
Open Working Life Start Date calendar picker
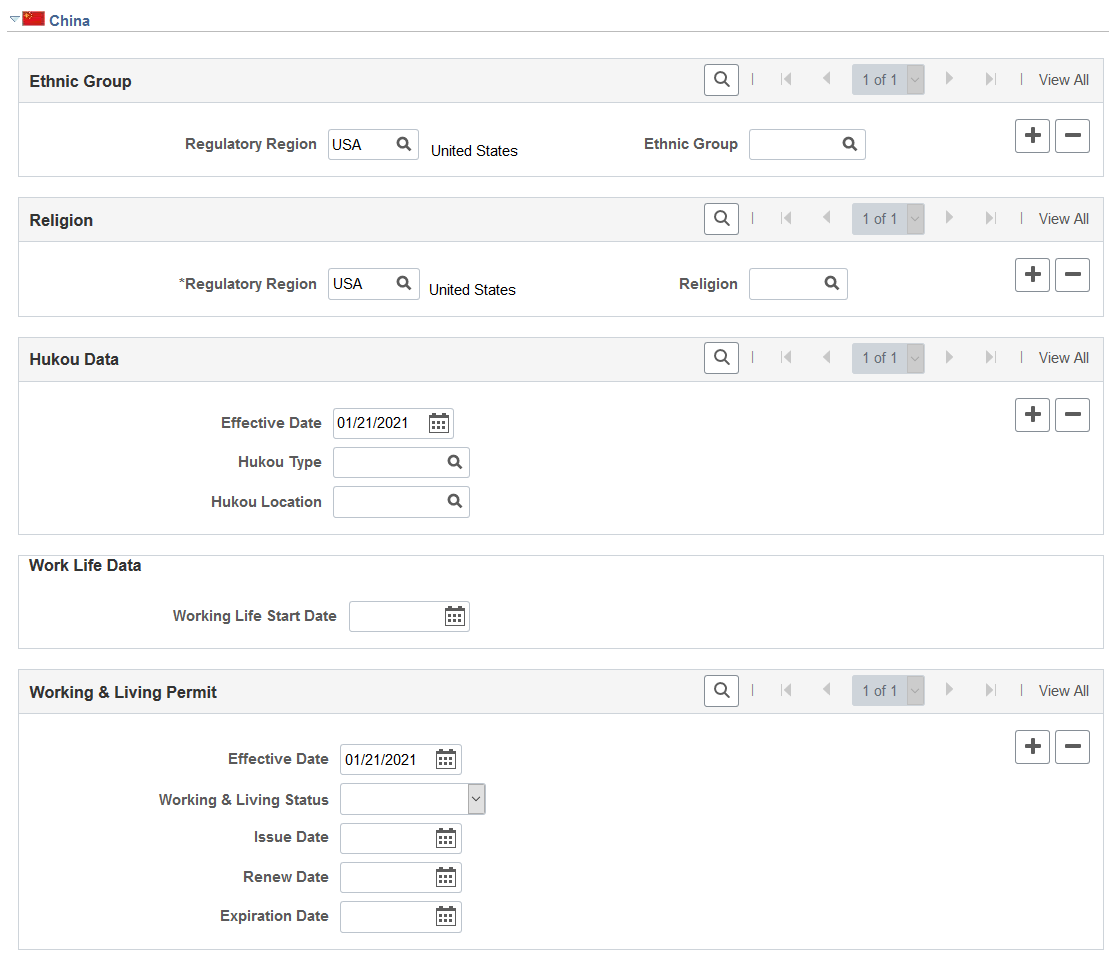point(455,616)
